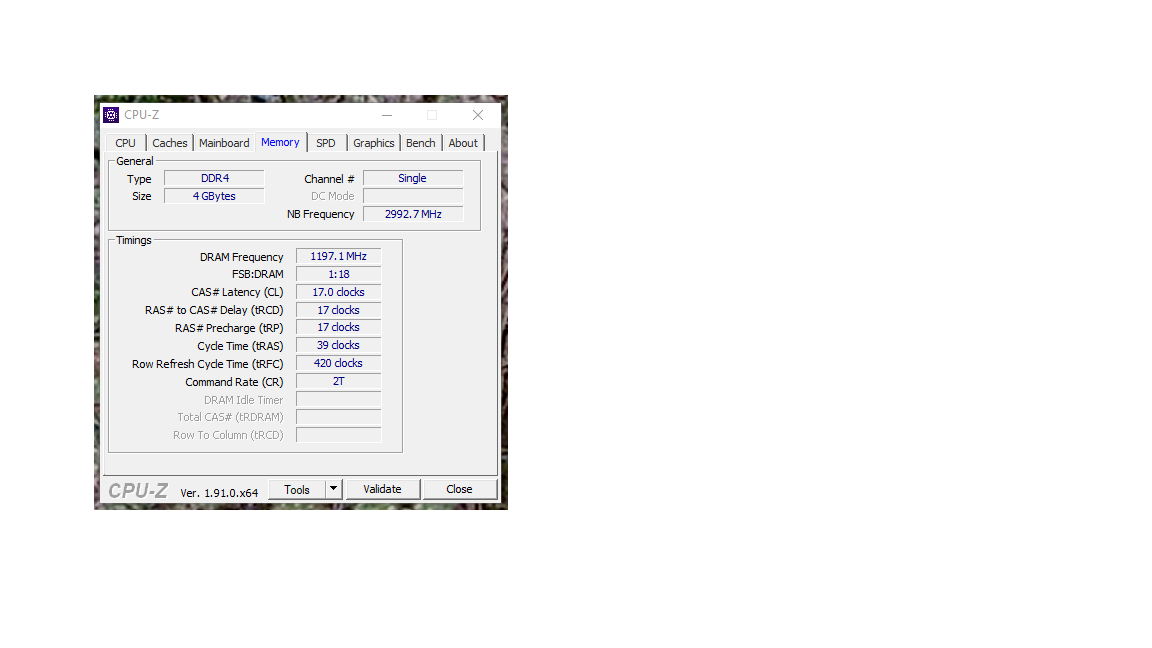This screenshot has height=648, width=1152.
Task: Click the CAS# Latency 17.0 clocks value
Action: pos(339,292)
